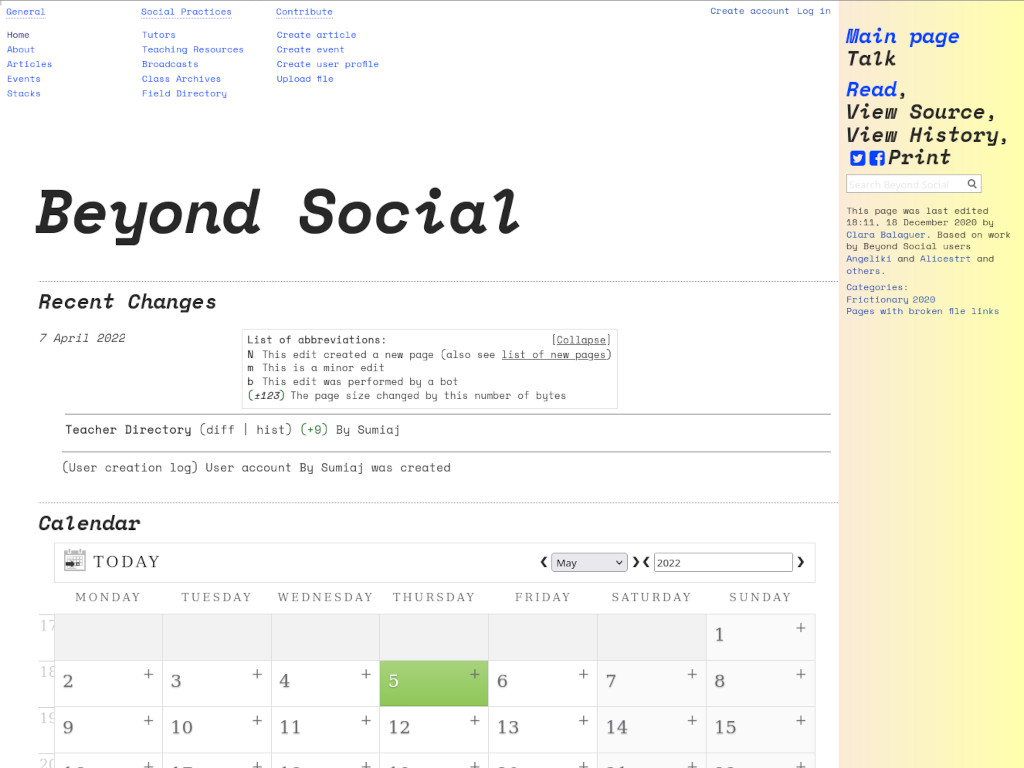Add event on May 5 plus icon

475,674
